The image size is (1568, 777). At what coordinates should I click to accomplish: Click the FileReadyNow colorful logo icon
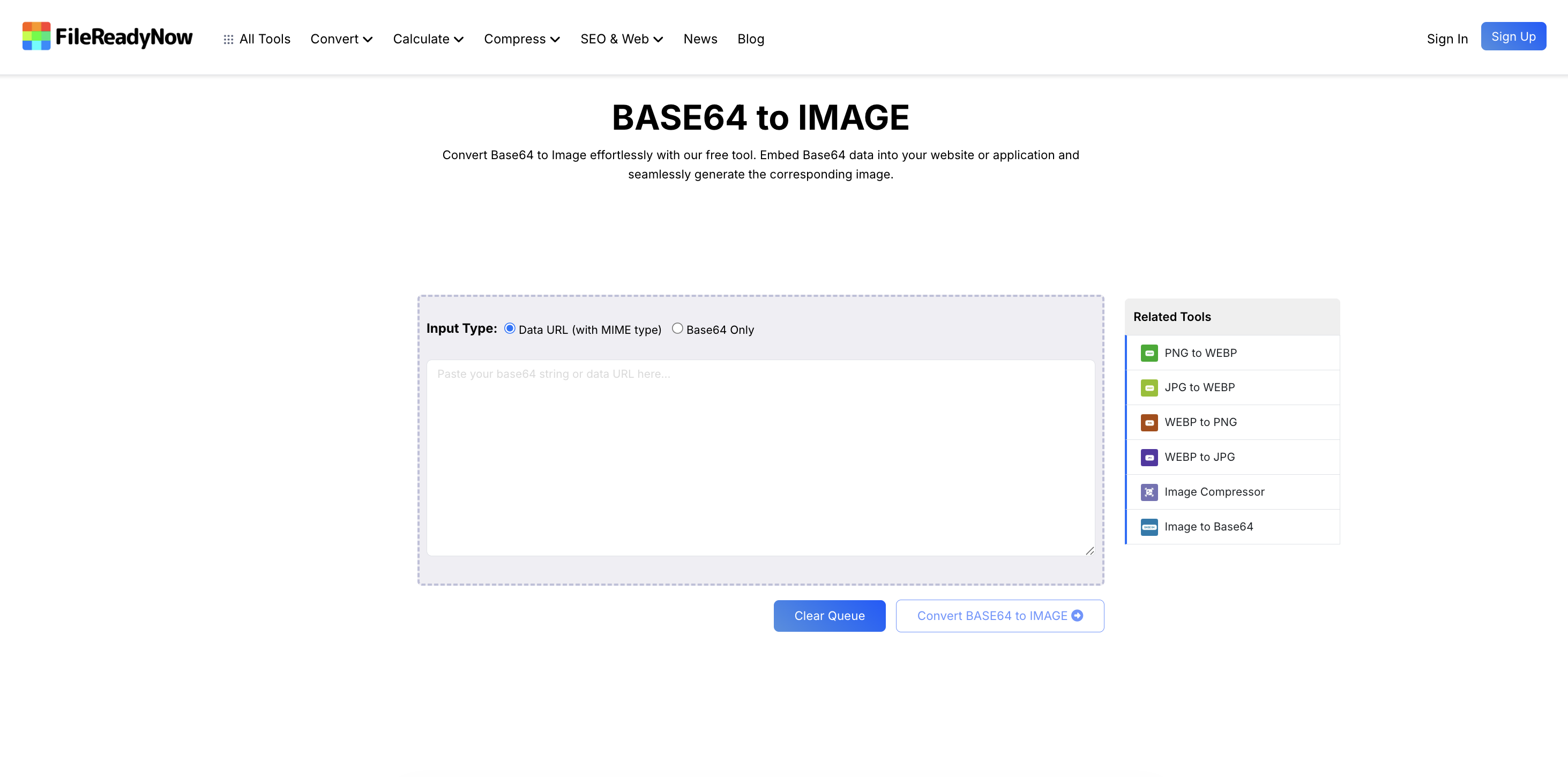(x=36, y=36)
